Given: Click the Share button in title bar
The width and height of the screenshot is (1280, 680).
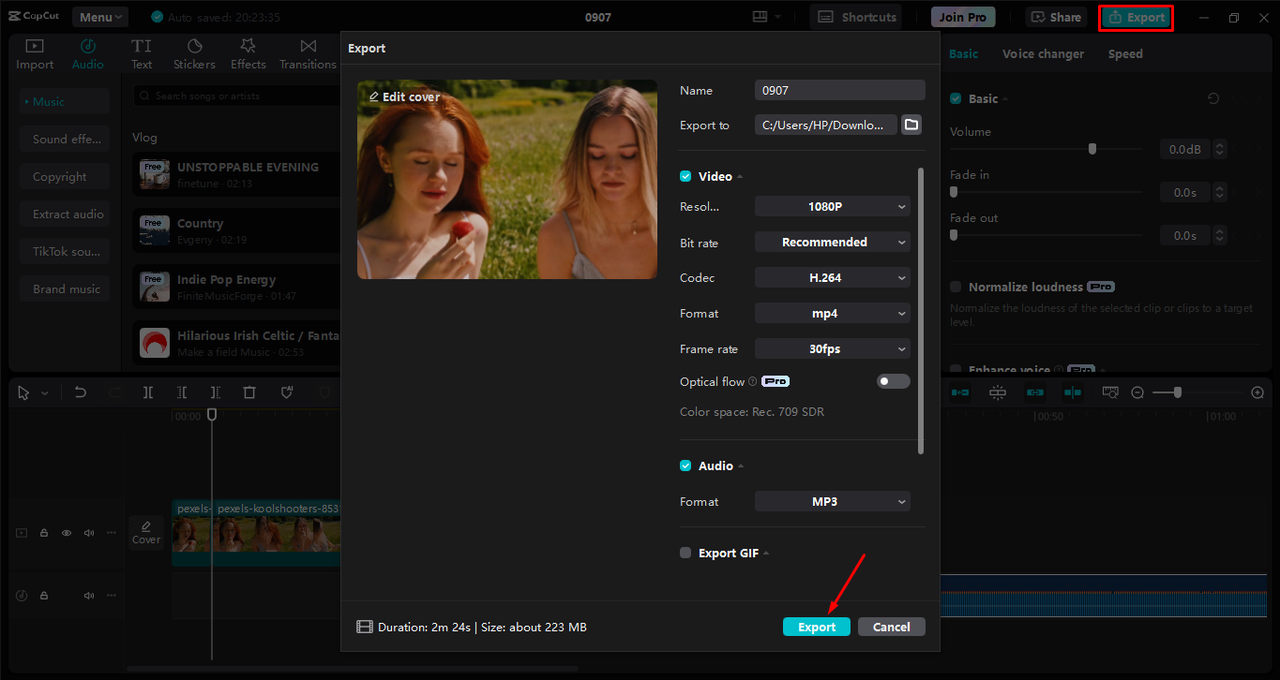Looking at the screenshot, I should [1056, 17].
